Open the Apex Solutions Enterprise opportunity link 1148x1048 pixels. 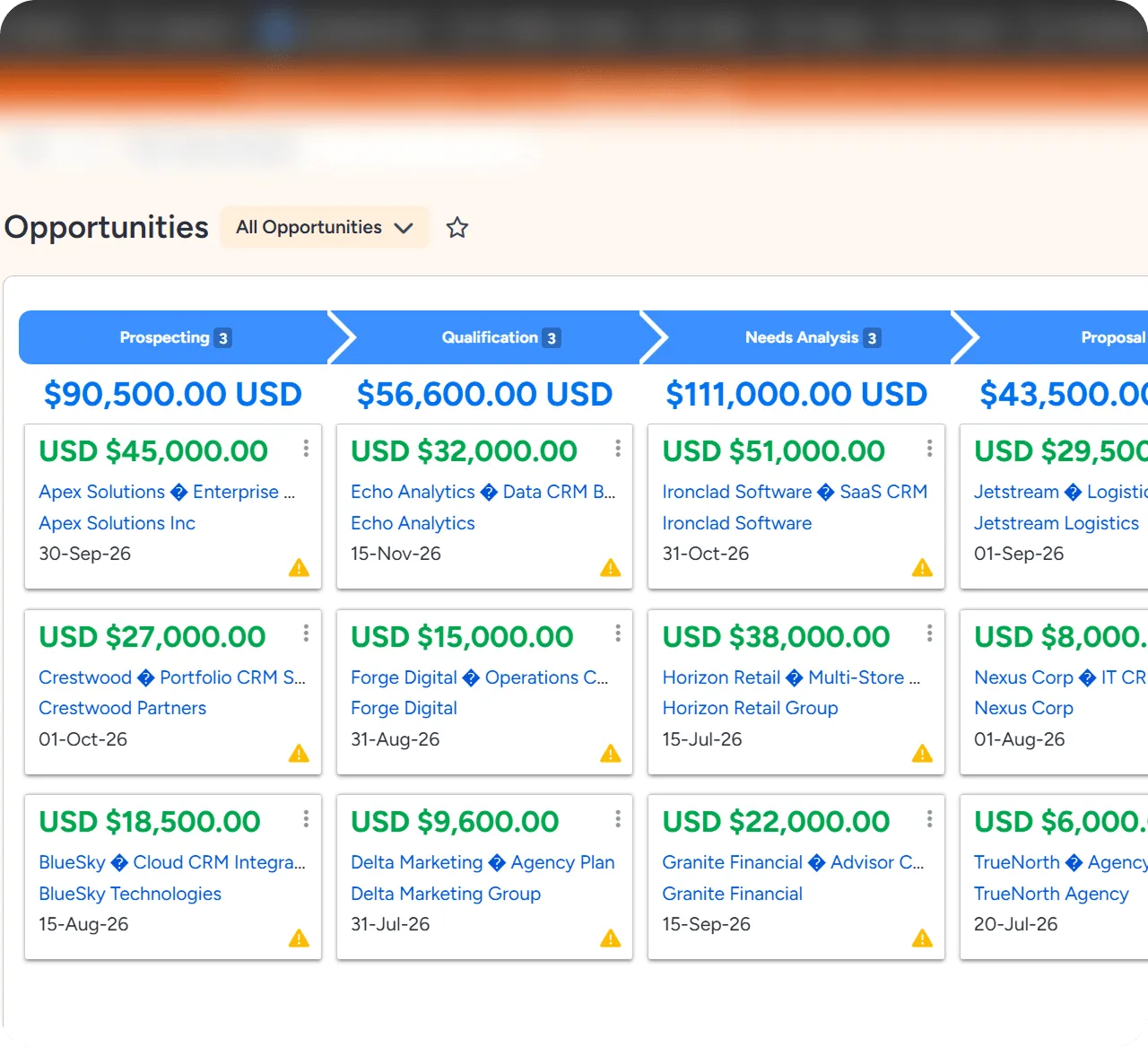[167, 492]
